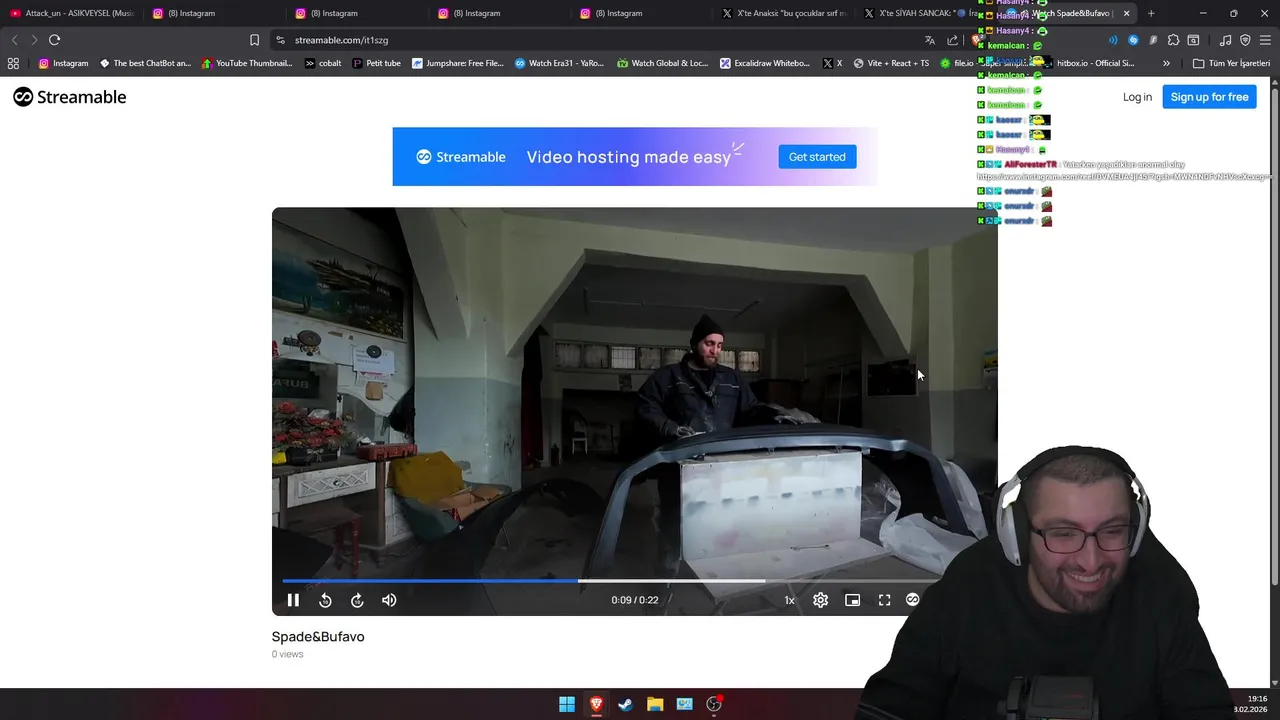Enter fullscreen video mode
Screen dimensions: 1280x720
884,600
